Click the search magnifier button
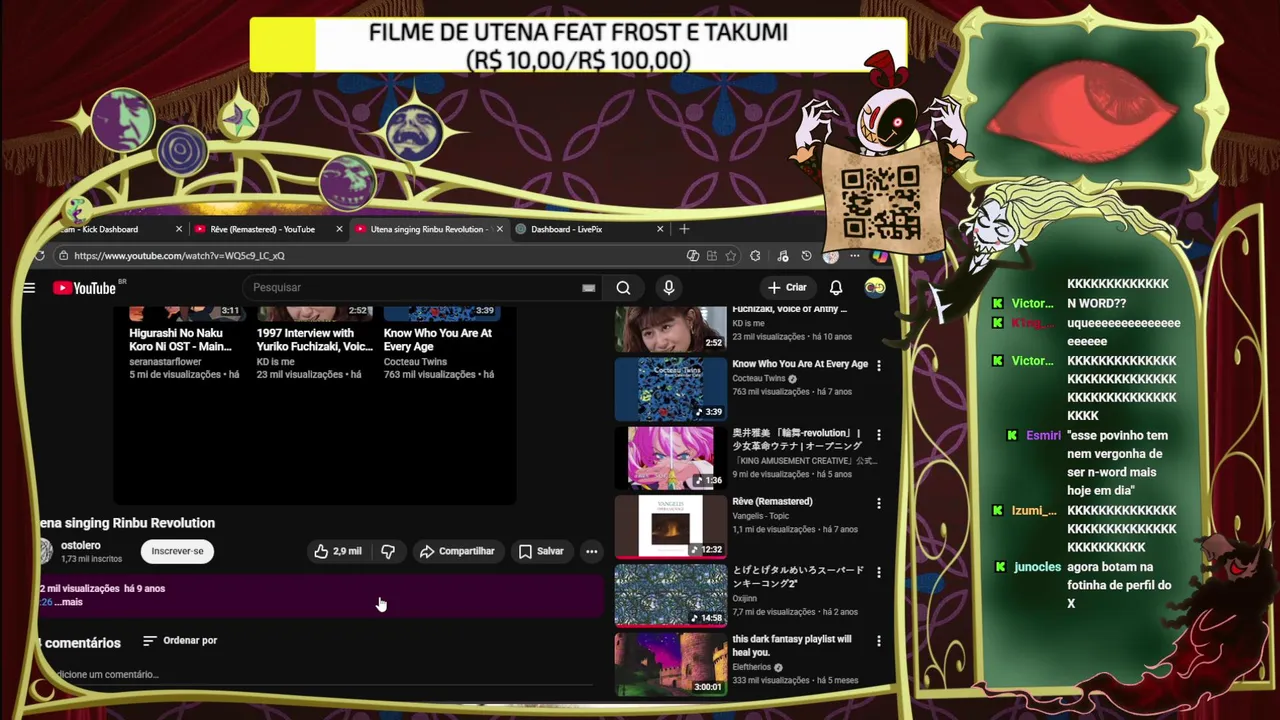The image size is (1280, 720). [623, 288]
